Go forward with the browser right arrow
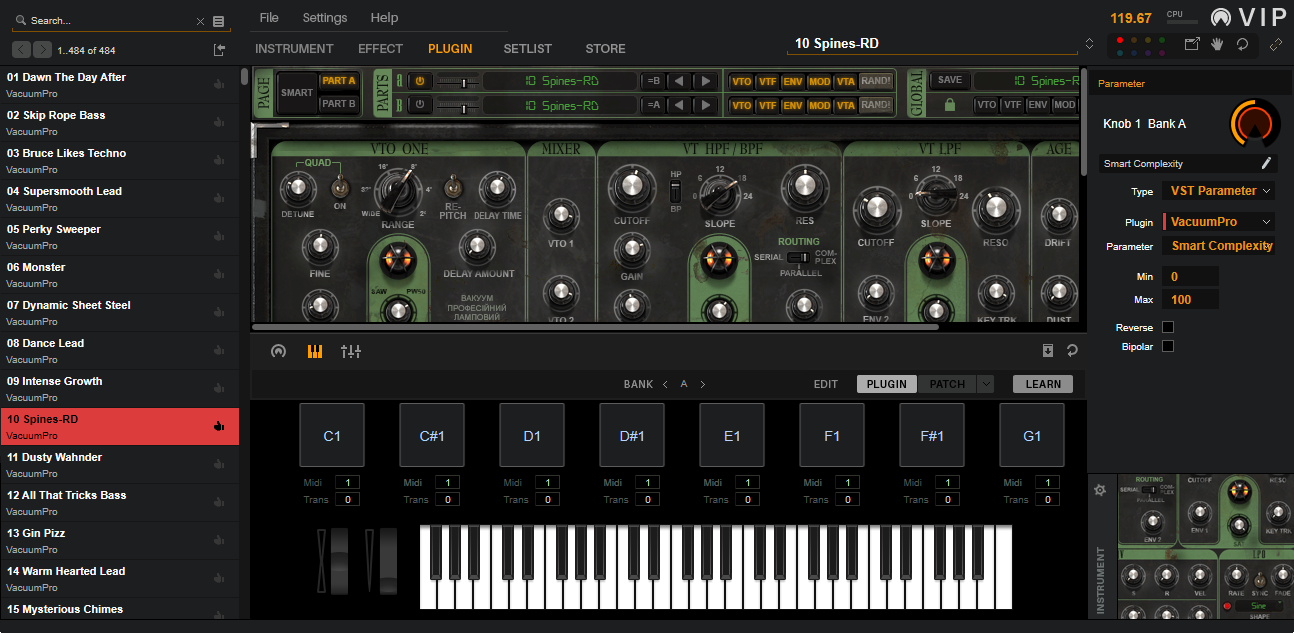This screenshot has width=1294, height=633. (x=42, y=50)
